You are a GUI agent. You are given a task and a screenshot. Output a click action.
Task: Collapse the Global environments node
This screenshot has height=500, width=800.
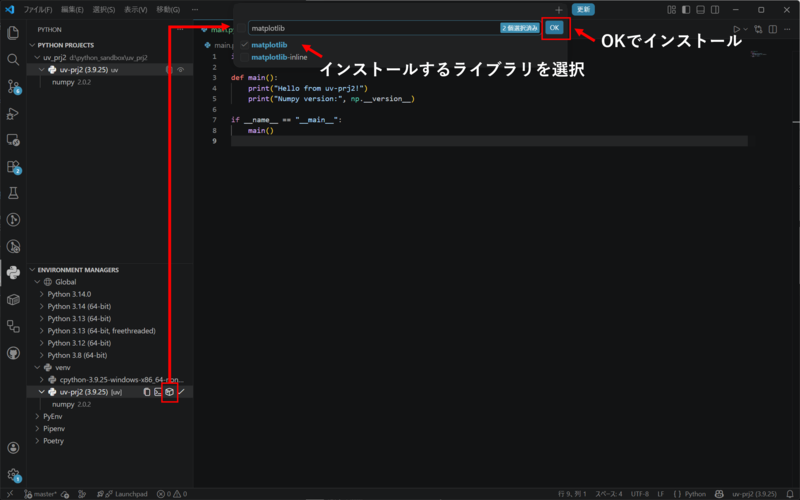37,282
